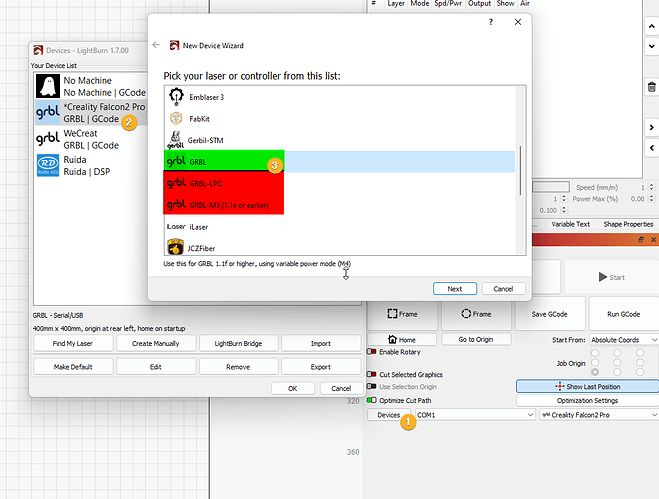Adjust the Speed (mm/m) stepper
This screenshot has width=659, height=499.
pos(651,187)
